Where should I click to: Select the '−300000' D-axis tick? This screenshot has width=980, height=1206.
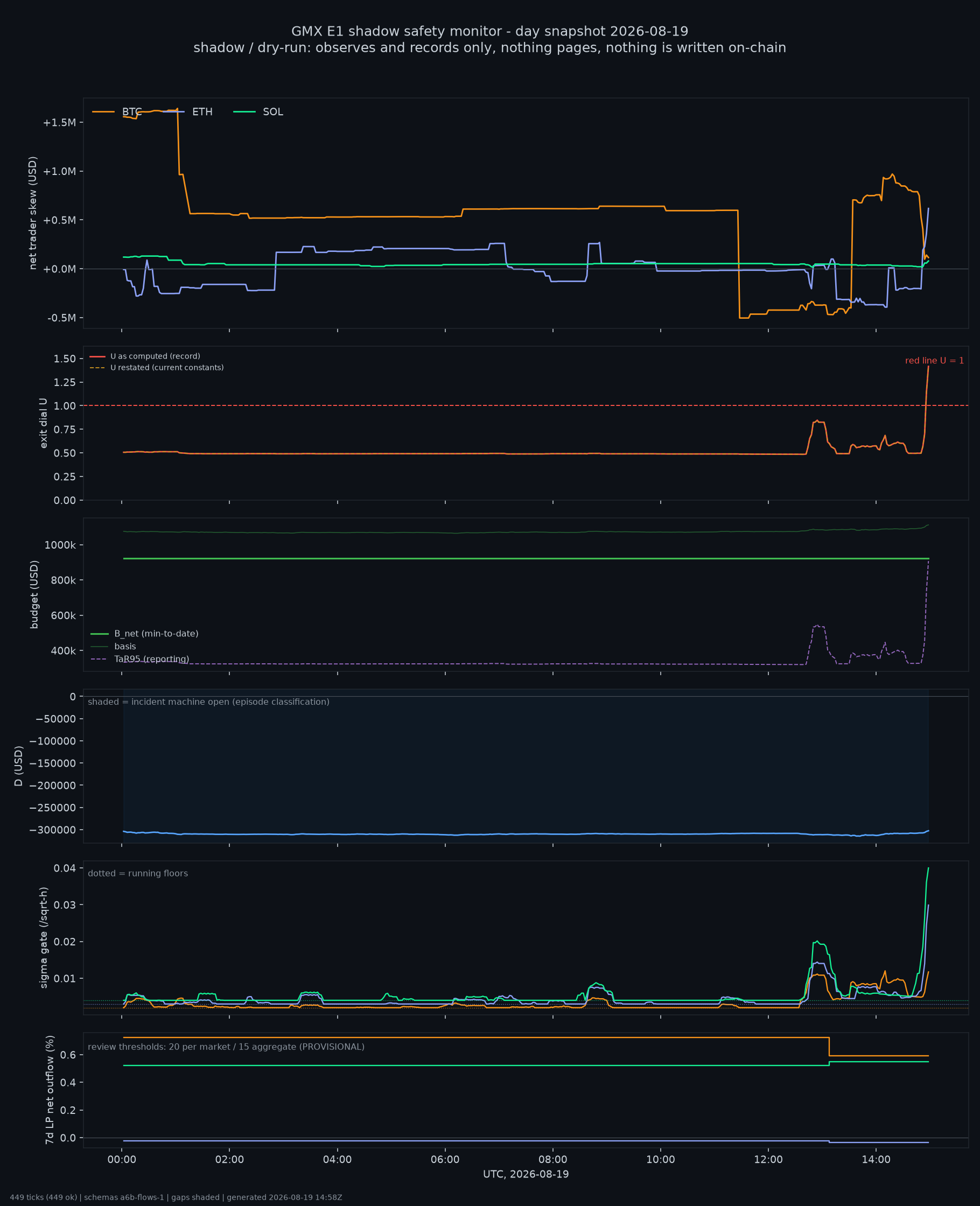[53, 830]
